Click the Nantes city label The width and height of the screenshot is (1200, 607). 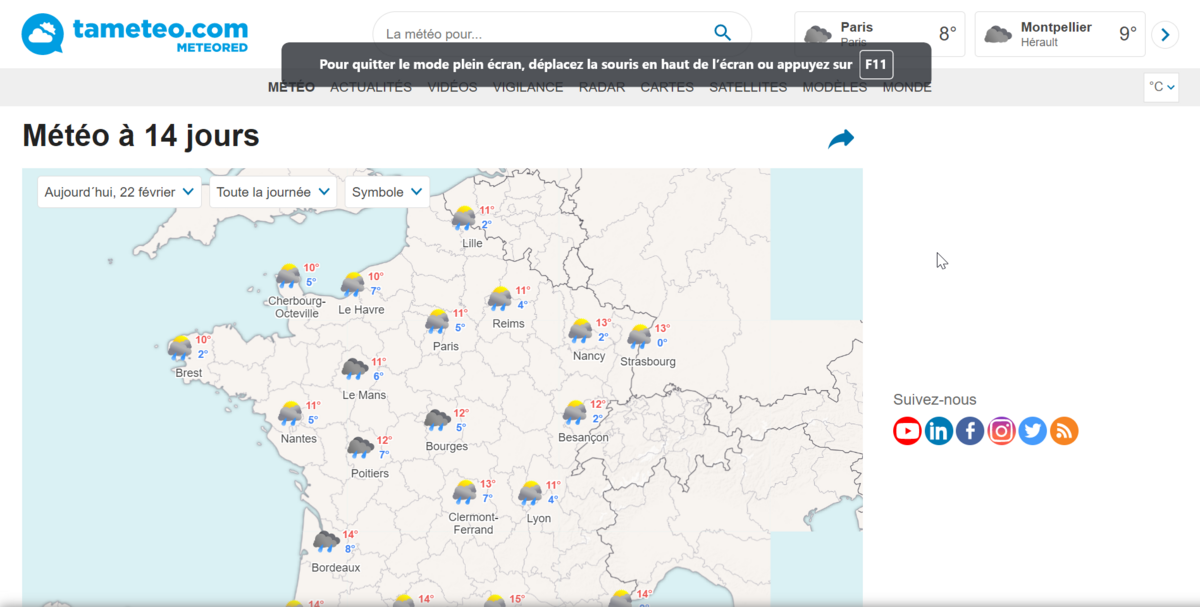click(299, 439)
